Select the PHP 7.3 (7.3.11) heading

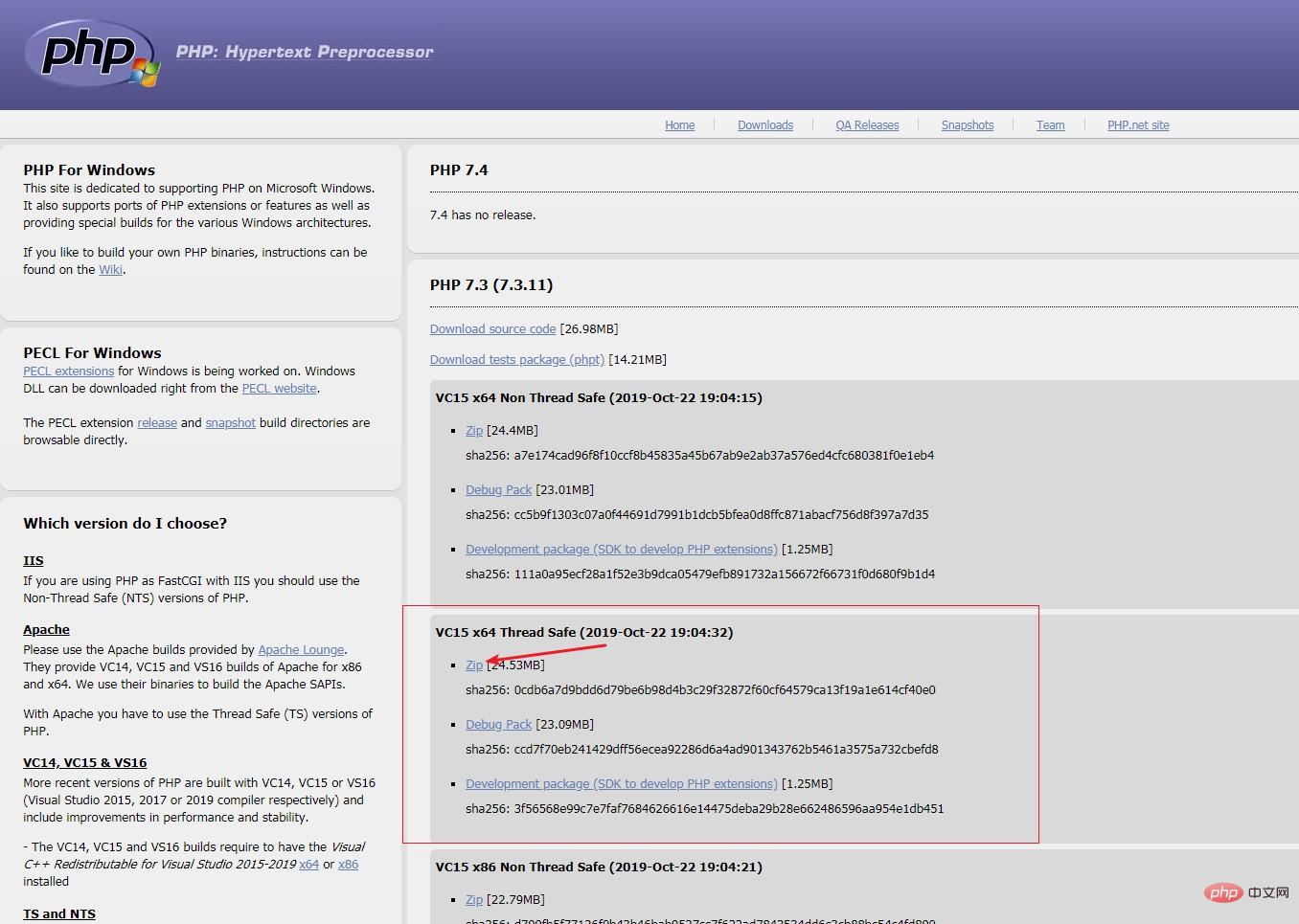(x=491, y=285)
